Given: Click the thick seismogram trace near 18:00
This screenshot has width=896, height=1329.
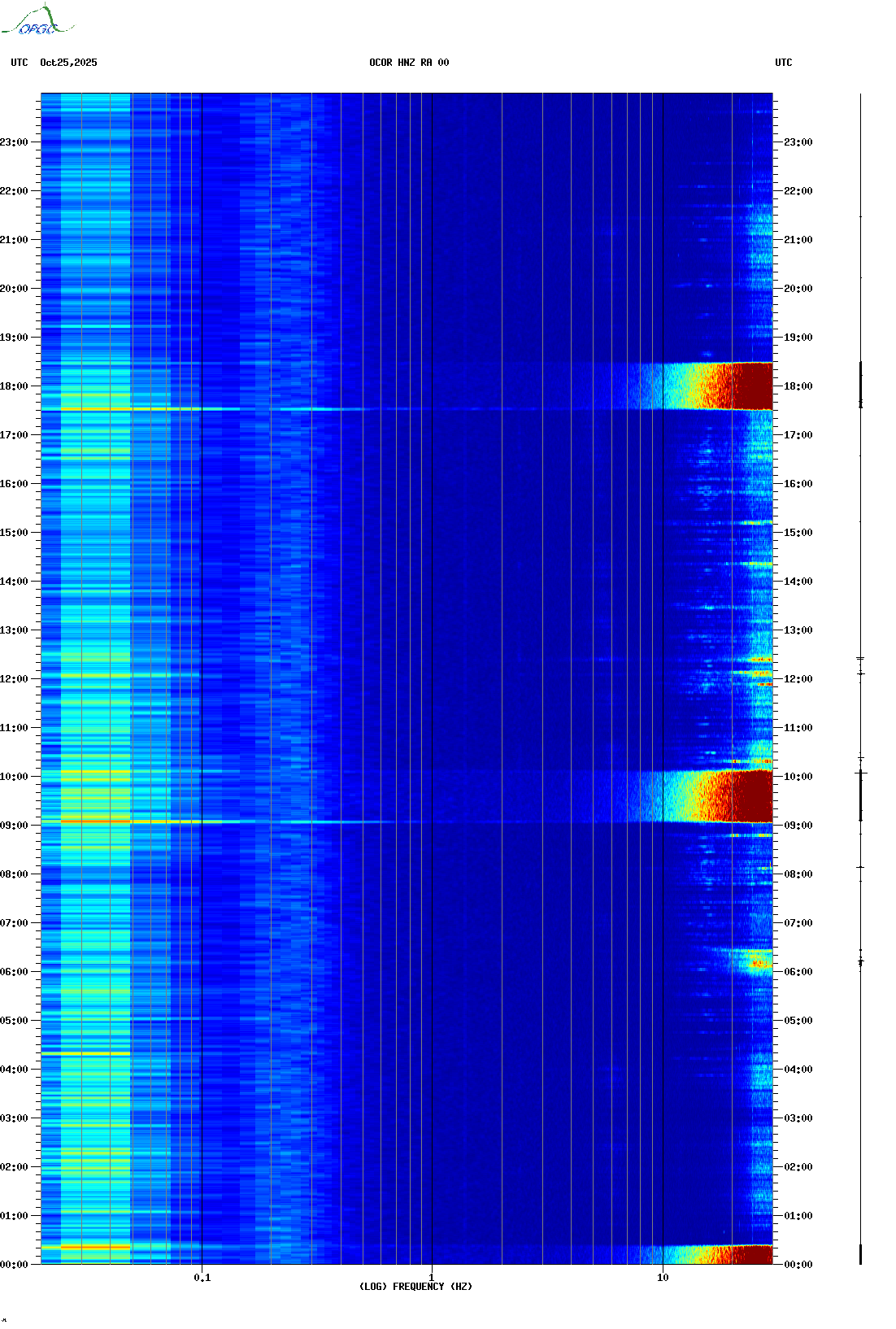Looking at the screenshot, I should click(x=861, y=385).
